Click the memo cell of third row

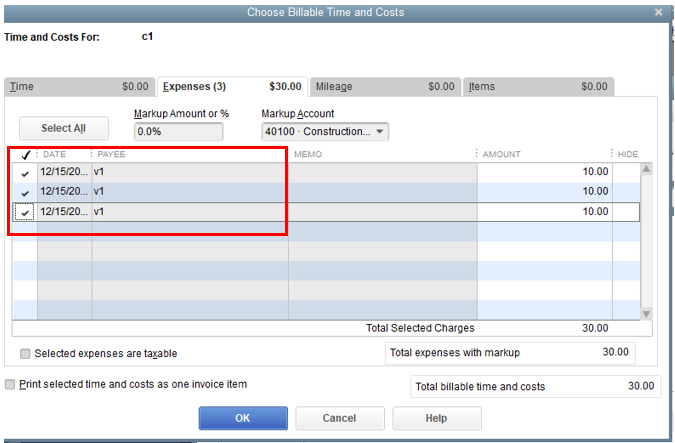(x=383, y=212)
